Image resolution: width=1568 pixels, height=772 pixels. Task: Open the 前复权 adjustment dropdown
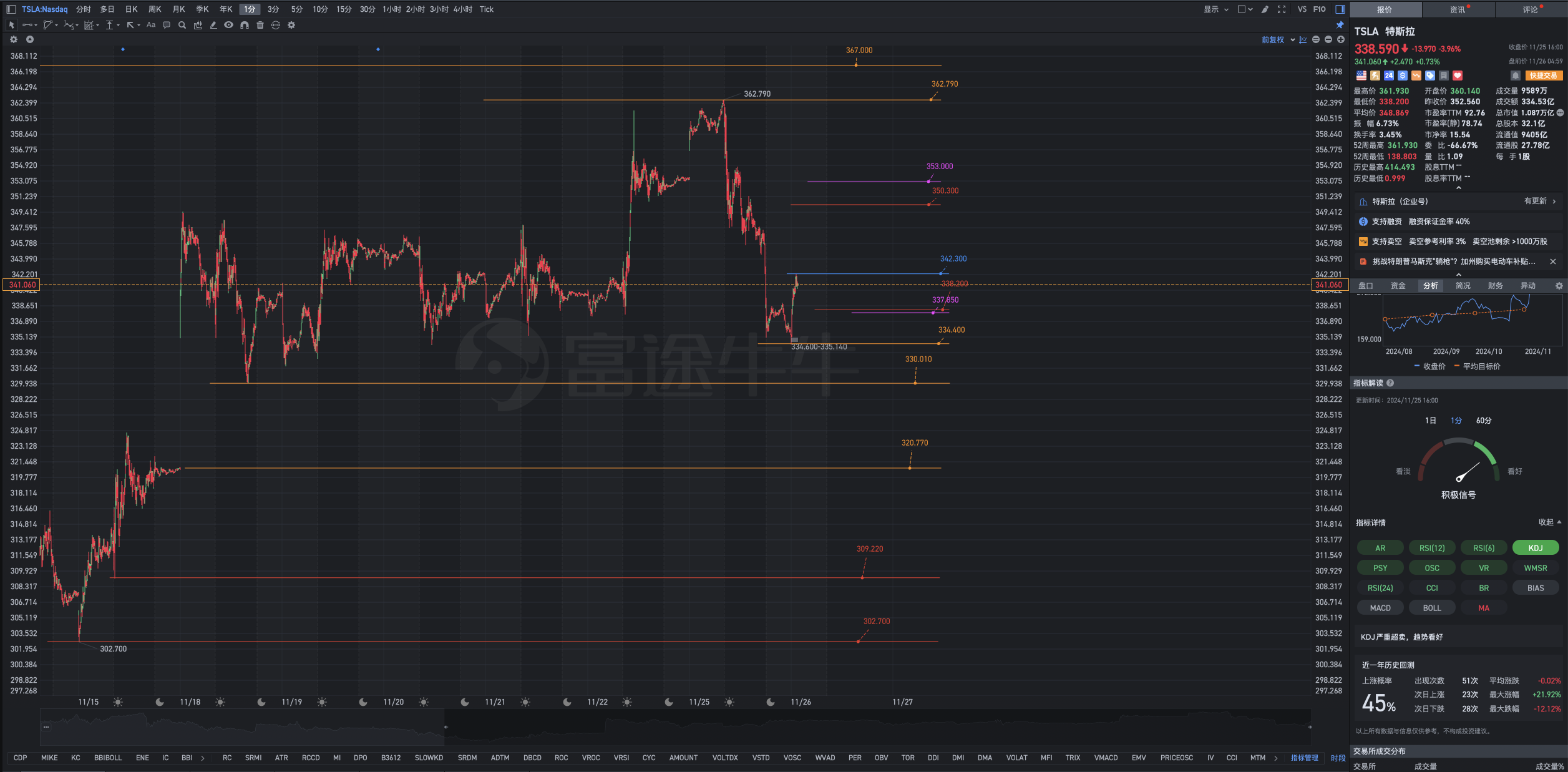1278,39
